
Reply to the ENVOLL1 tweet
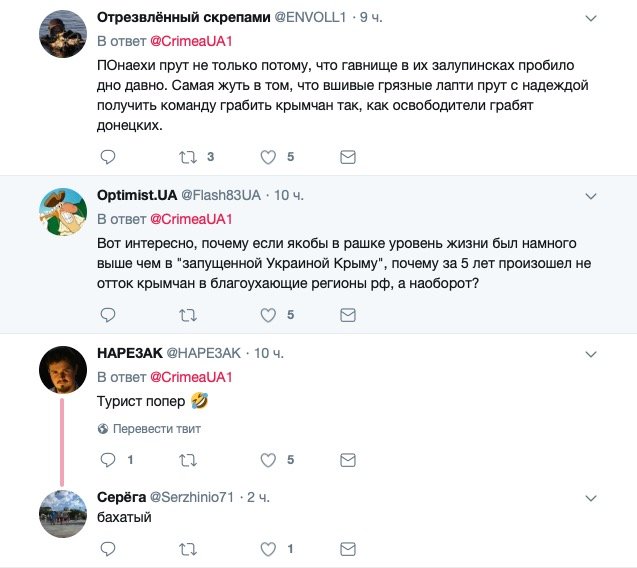tap(108, 157)
